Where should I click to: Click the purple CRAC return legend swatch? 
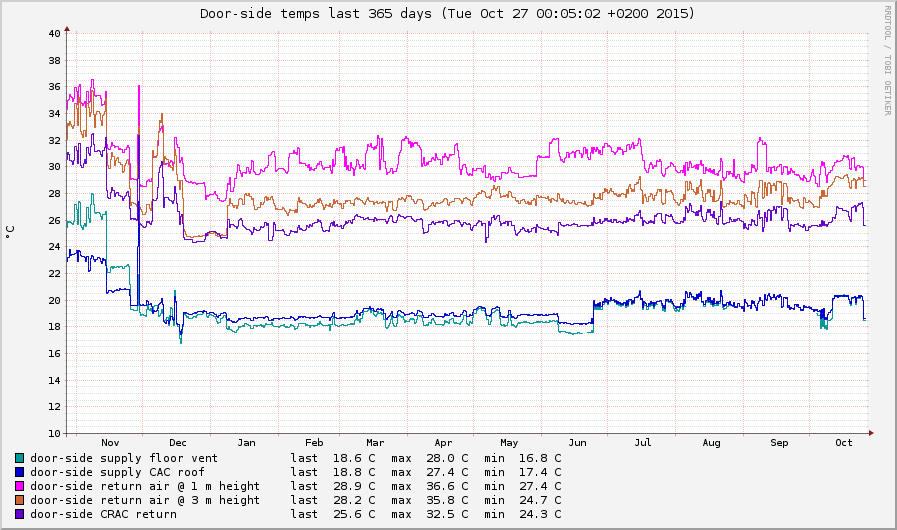pos(19,515)
